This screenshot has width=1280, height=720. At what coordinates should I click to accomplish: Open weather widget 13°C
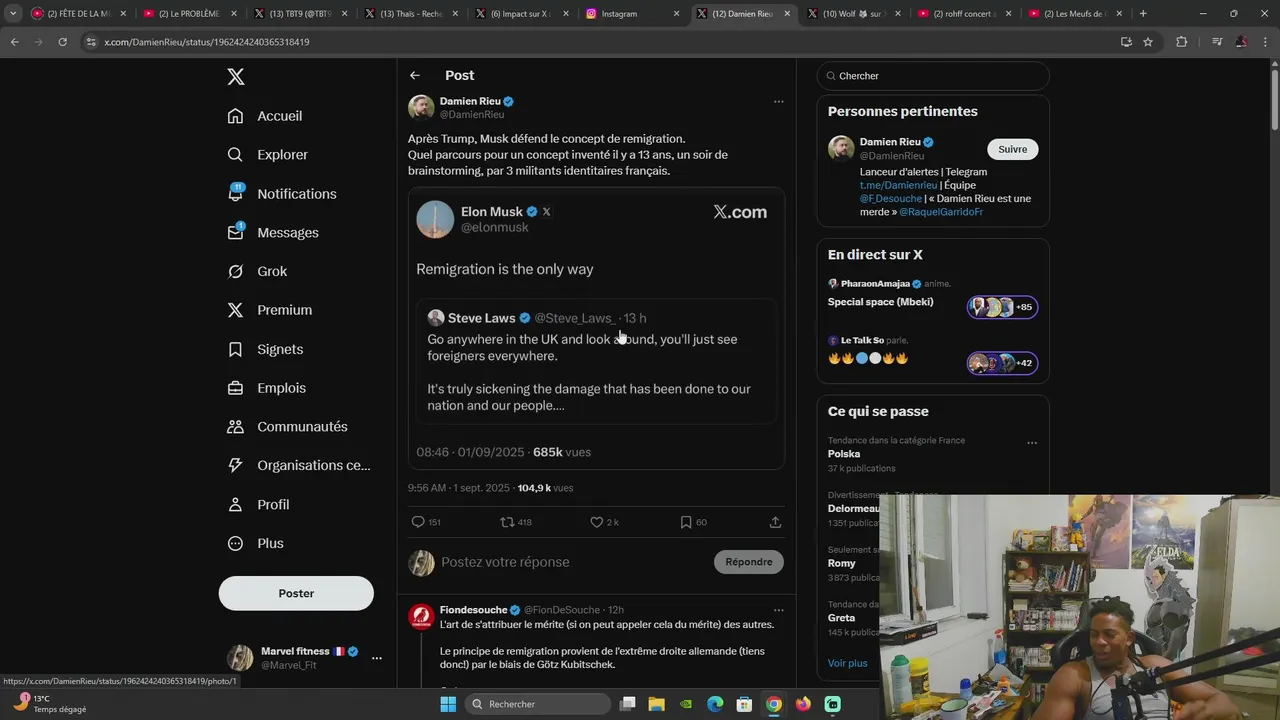50,704
